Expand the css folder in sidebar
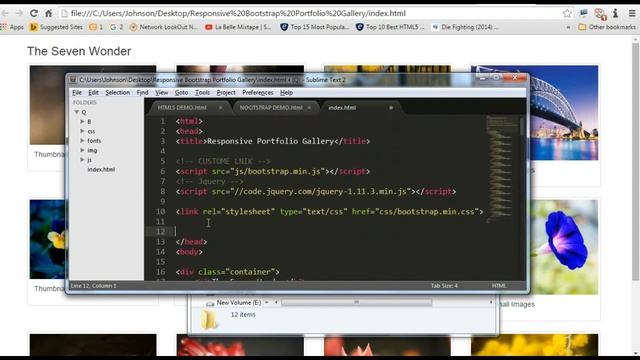The height and width of the screenshot is (360, 640). coord(82,131)
